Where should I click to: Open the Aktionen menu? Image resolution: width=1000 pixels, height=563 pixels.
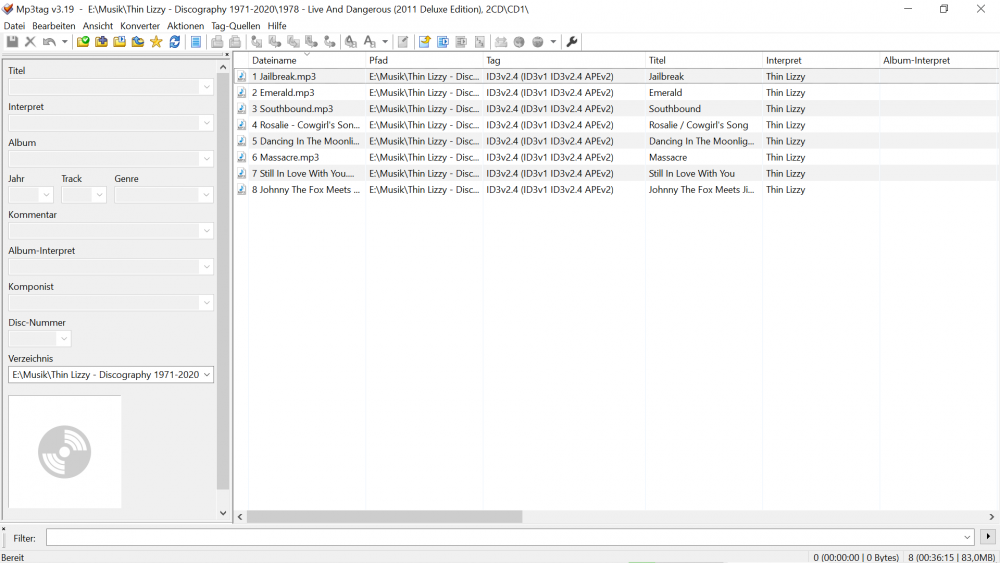pos(186,26)
